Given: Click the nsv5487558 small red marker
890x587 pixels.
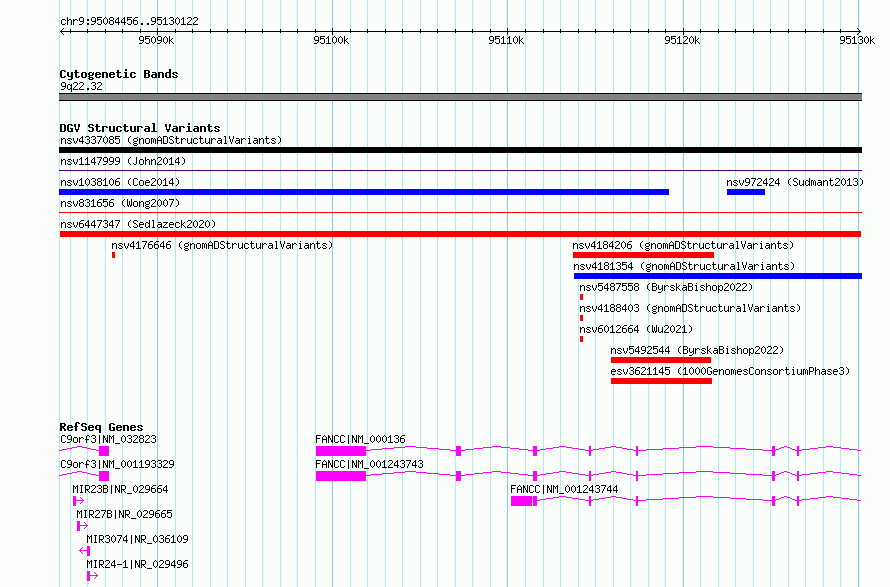Looking at the screenshot, I should click(x=581, y=297).
